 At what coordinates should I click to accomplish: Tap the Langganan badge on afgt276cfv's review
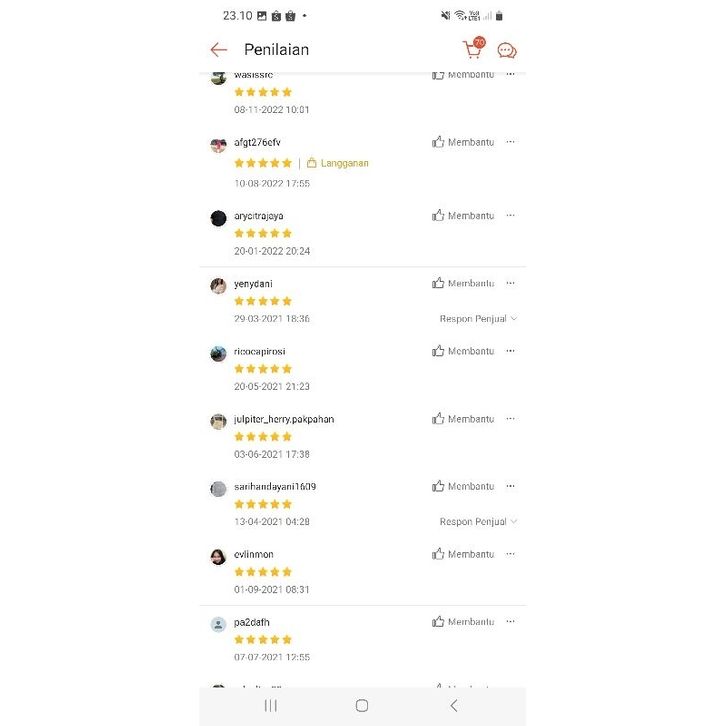338,163
